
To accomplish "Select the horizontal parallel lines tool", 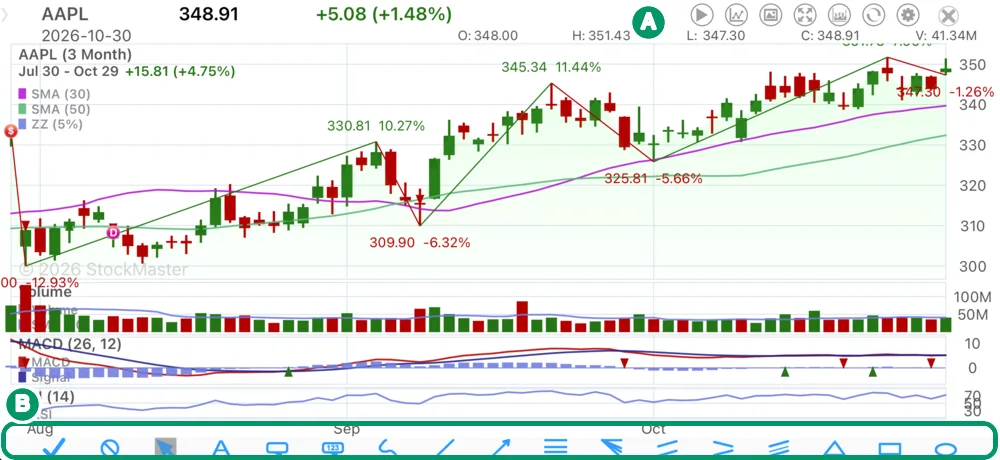I will [555, 447].
